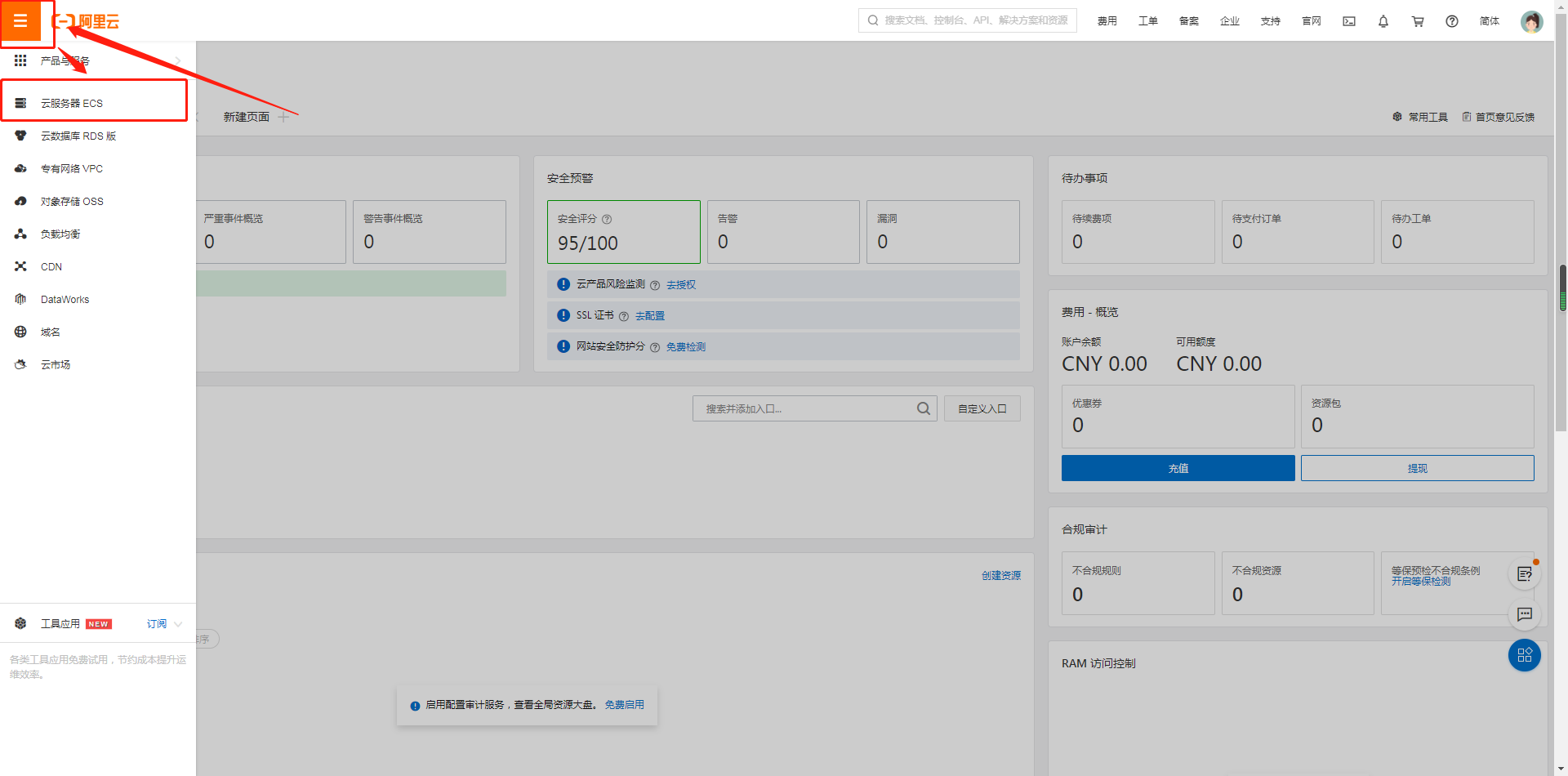1568x776 pixels.
Task: Open 常用工具 in the page header
Action: (x=1419, y=117)
